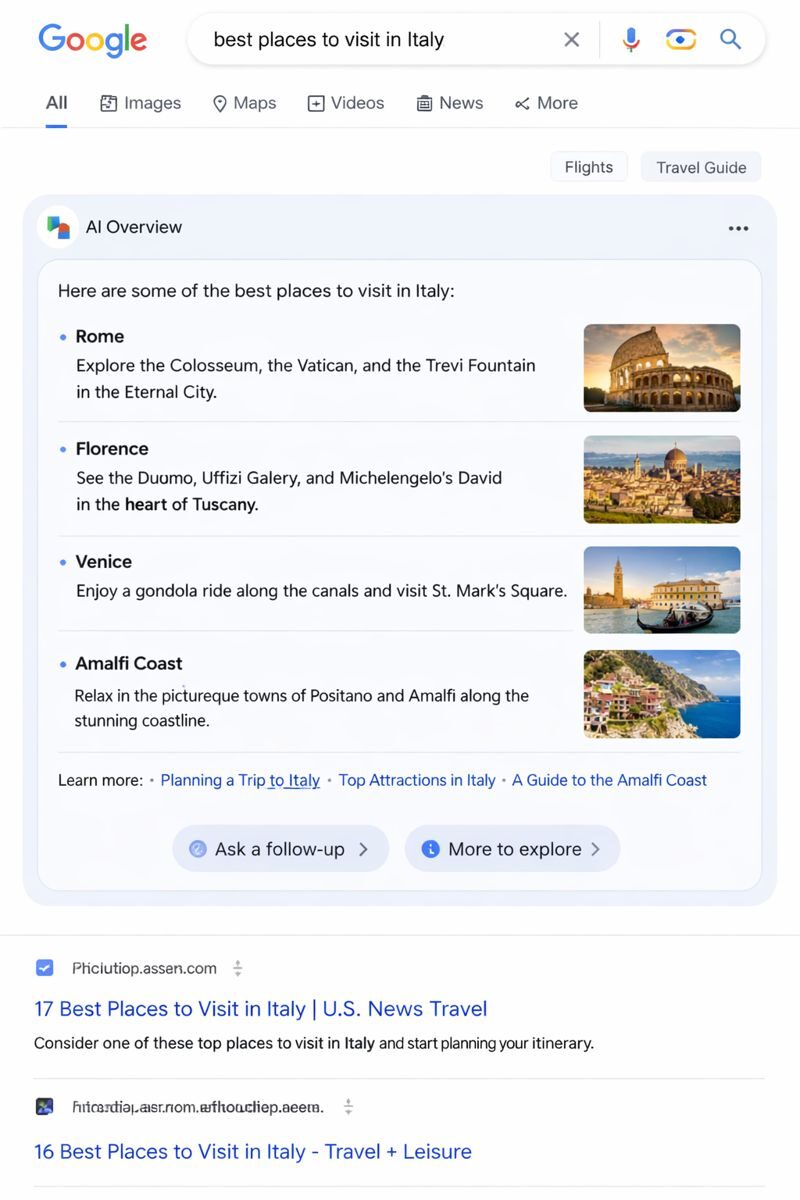Click the Google logo
This screenshot has height=1200, width=800.
click(x=92, y=40)
